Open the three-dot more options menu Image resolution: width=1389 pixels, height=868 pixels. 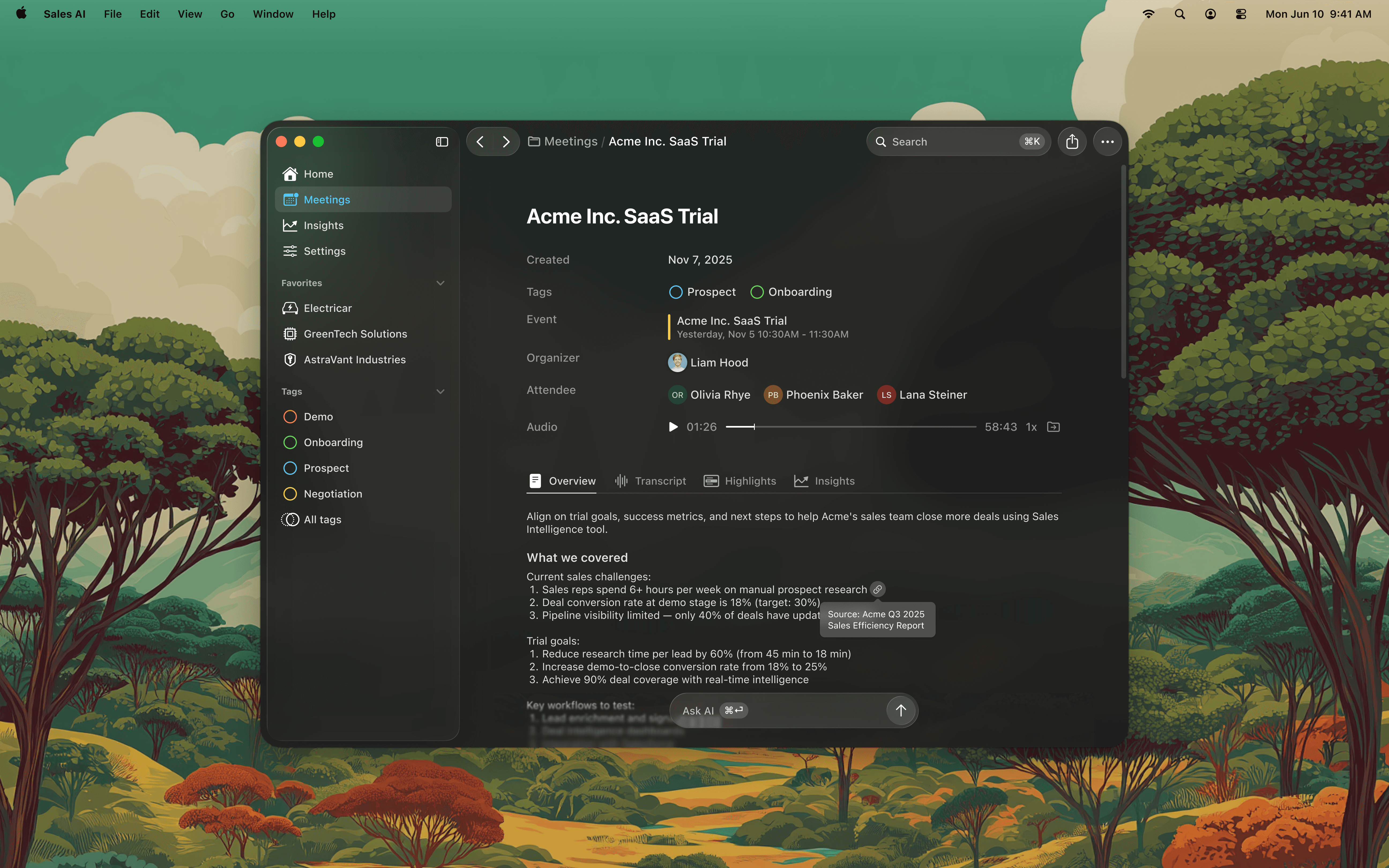1107,142
